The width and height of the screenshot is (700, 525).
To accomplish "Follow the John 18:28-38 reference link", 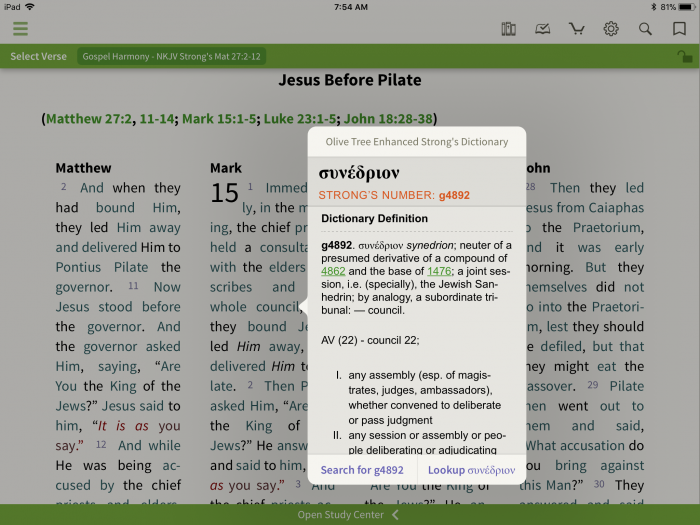I will click(x=388, y=119).
